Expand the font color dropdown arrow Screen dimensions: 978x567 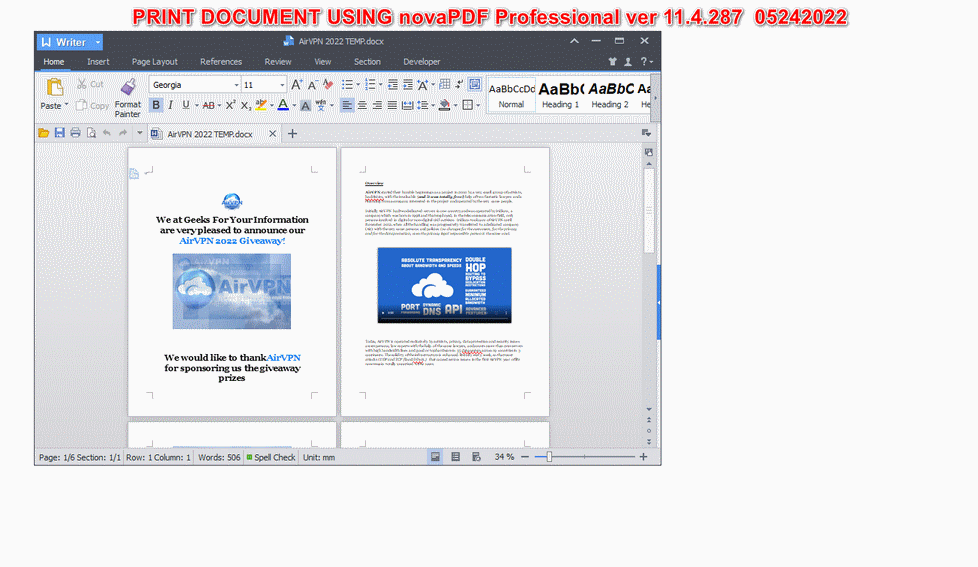pyautogui.click(x=294, y=105)
